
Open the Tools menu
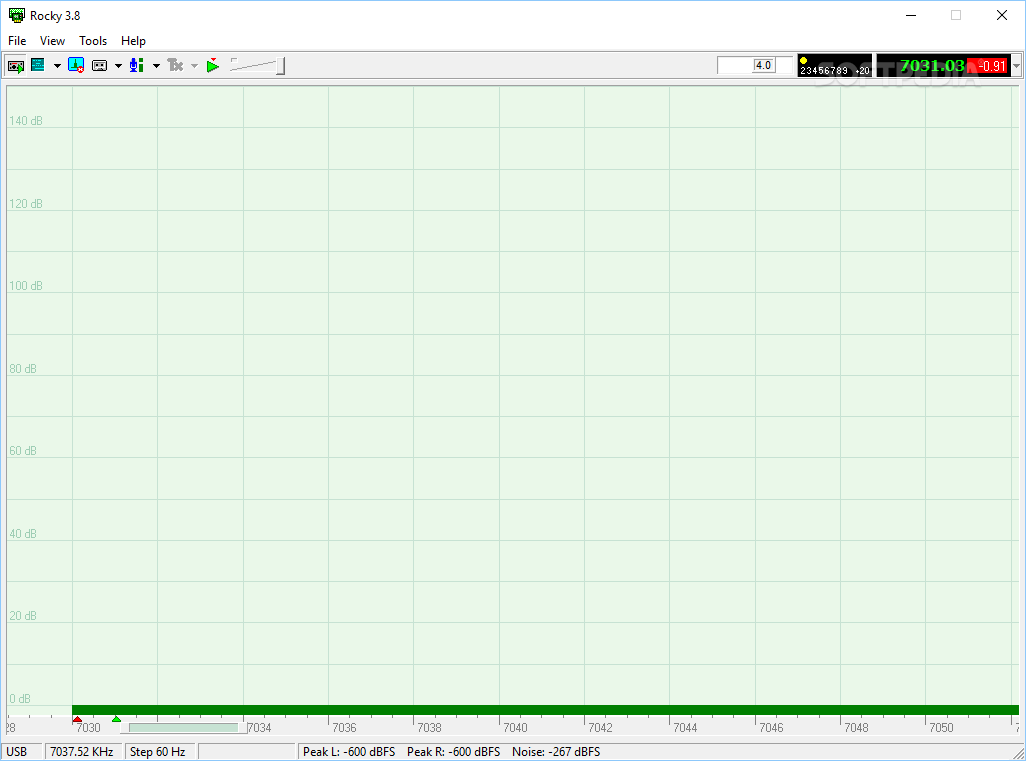click(x=93, y=41)
